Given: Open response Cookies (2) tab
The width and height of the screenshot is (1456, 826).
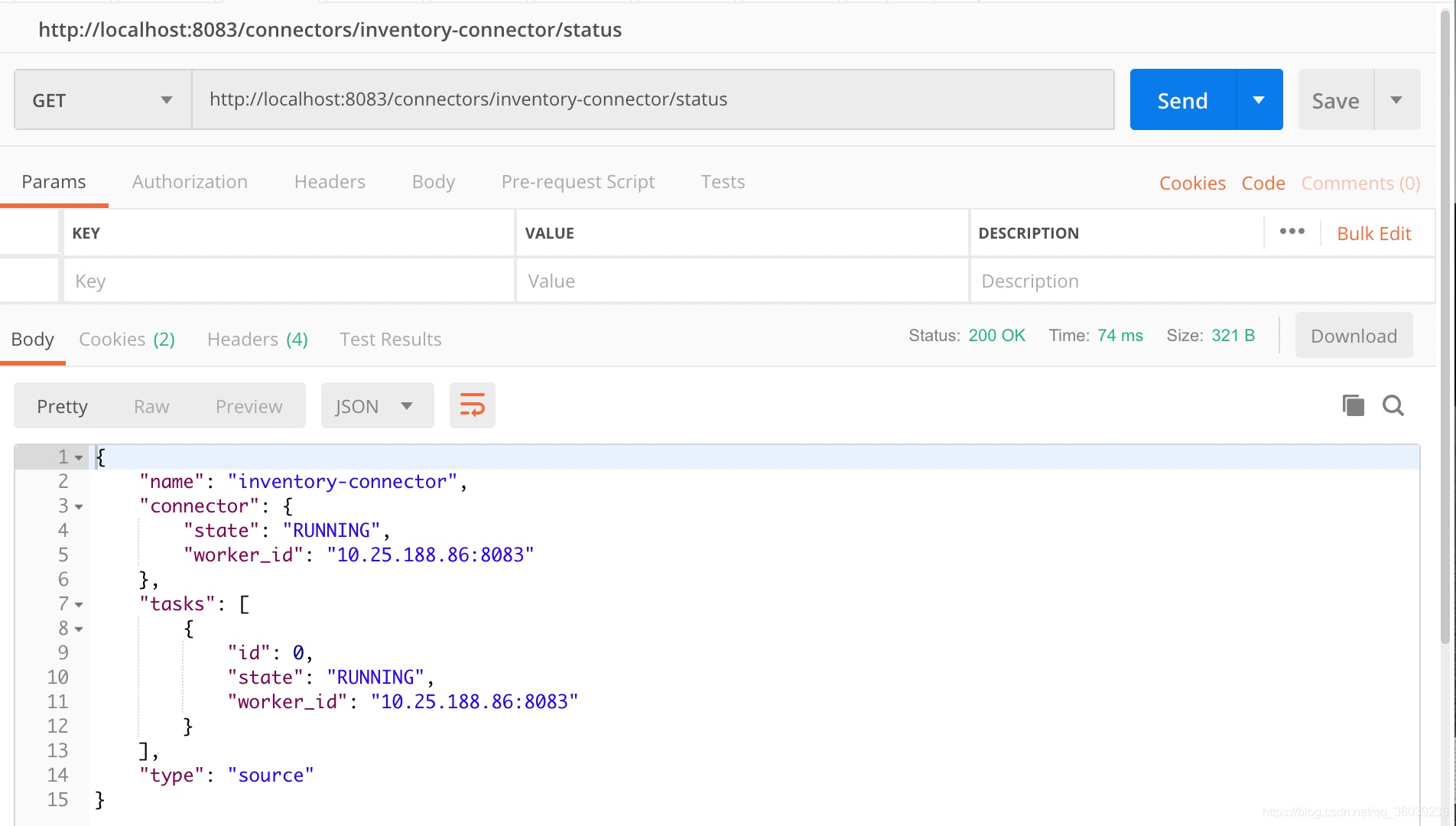Looking at the screenshot, I should click(x=127, y=340).
